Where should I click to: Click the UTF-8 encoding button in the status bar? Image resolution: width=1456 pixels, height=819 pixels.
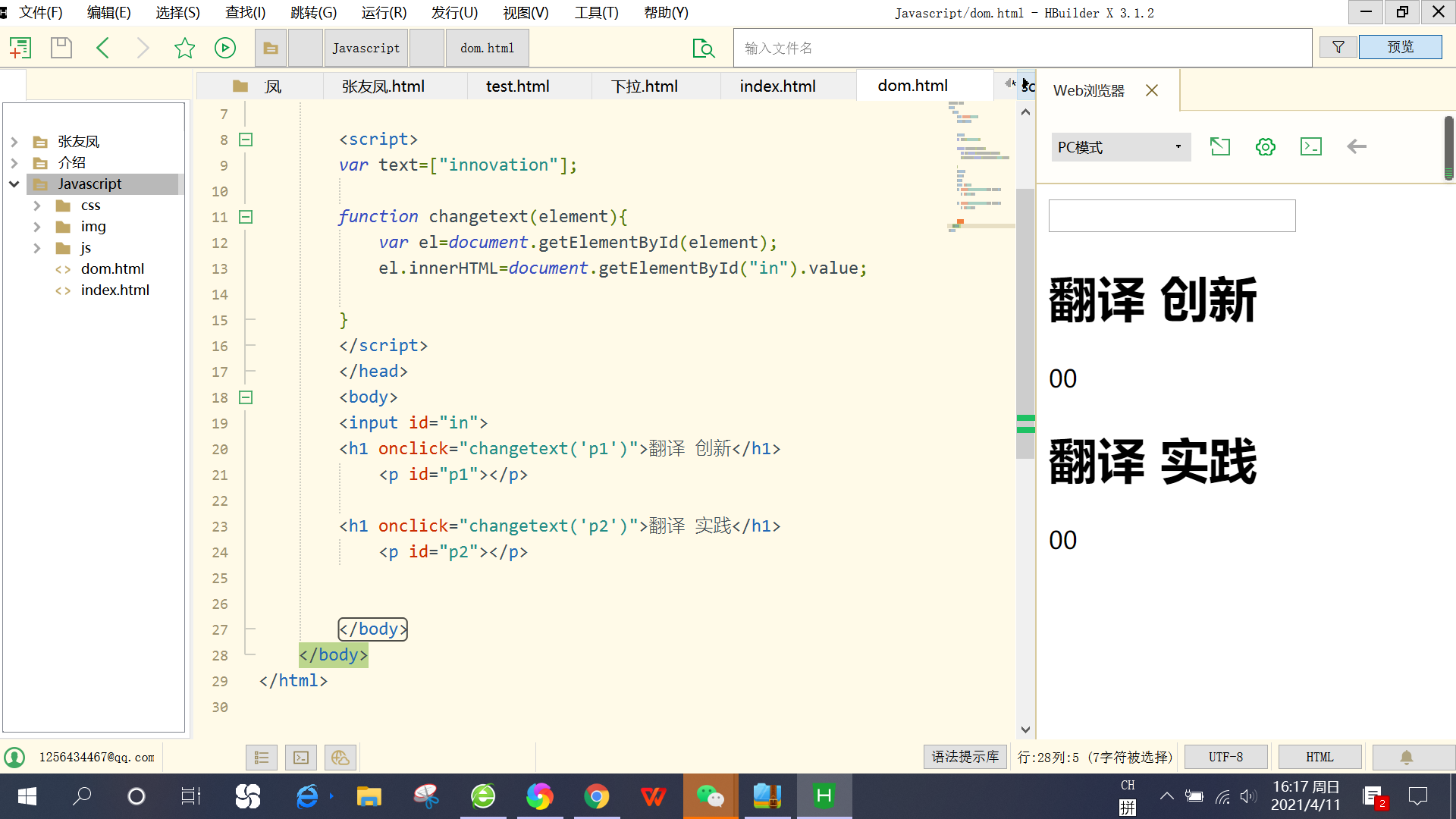coord(1225,756)
